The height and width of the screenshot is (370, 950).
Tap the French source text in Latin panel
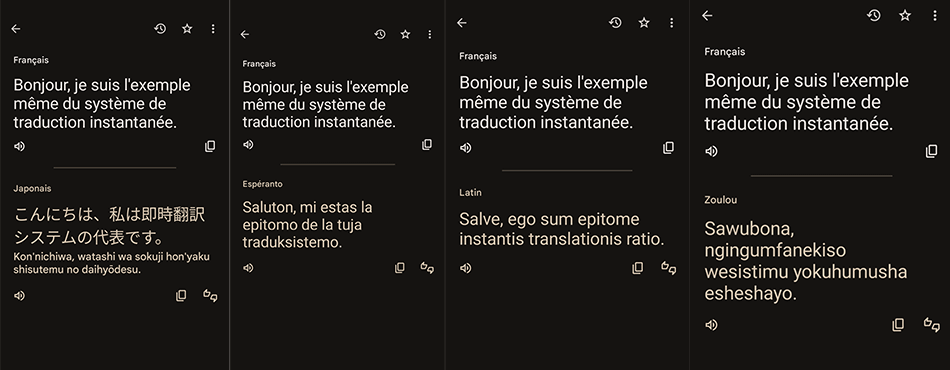[553, 102]
